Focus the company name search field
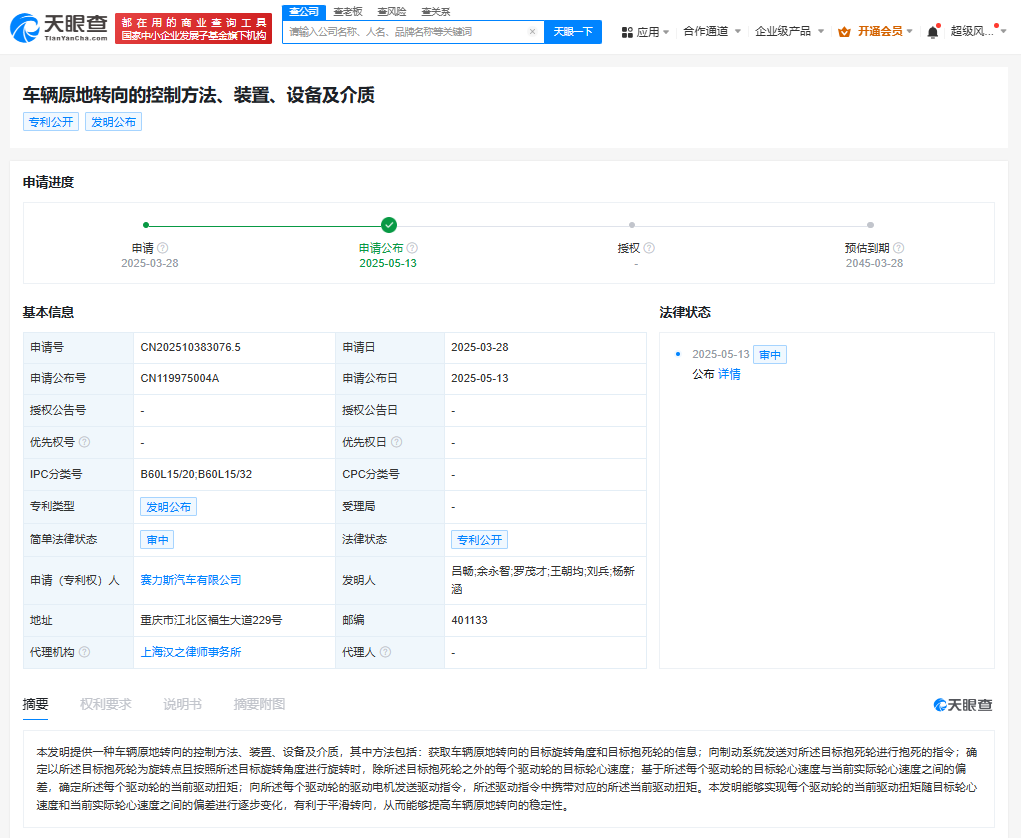 (x=405, y=32)
